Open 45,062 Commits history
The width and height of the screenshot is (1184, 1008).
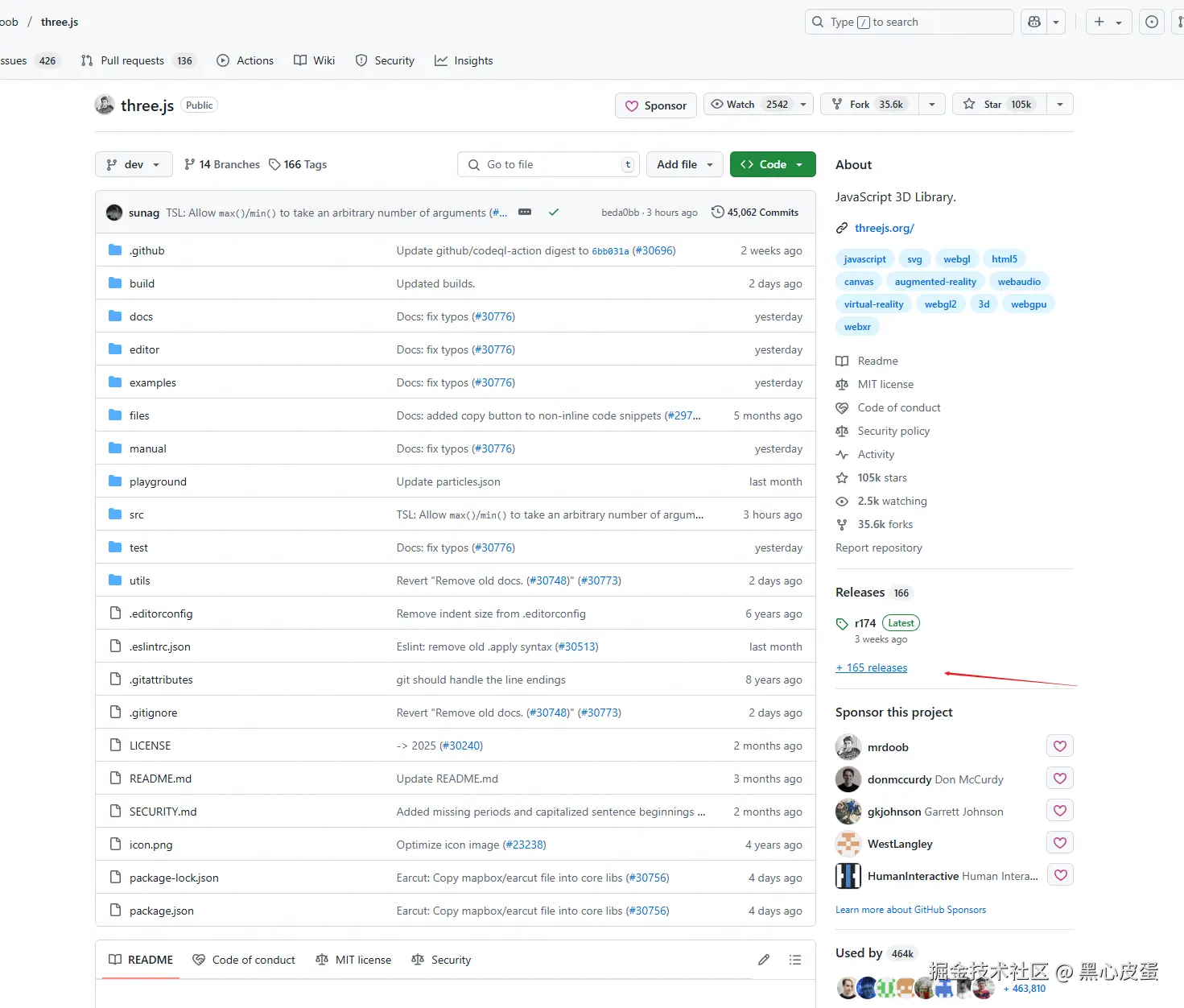click(x=755, y=212)
